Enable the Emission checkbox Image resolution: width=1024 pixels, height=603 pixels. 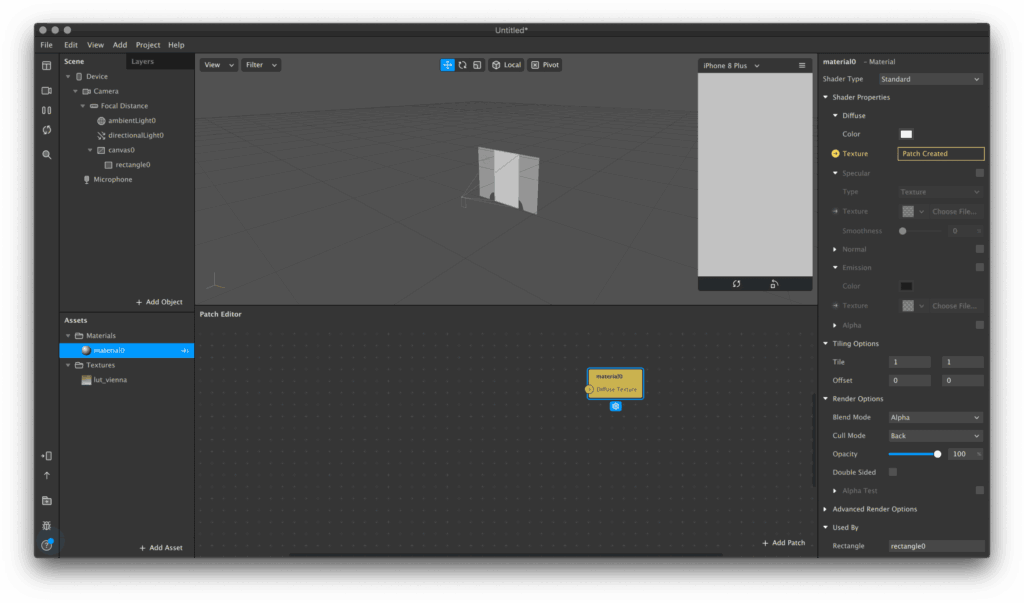click(x=979, y=267)
